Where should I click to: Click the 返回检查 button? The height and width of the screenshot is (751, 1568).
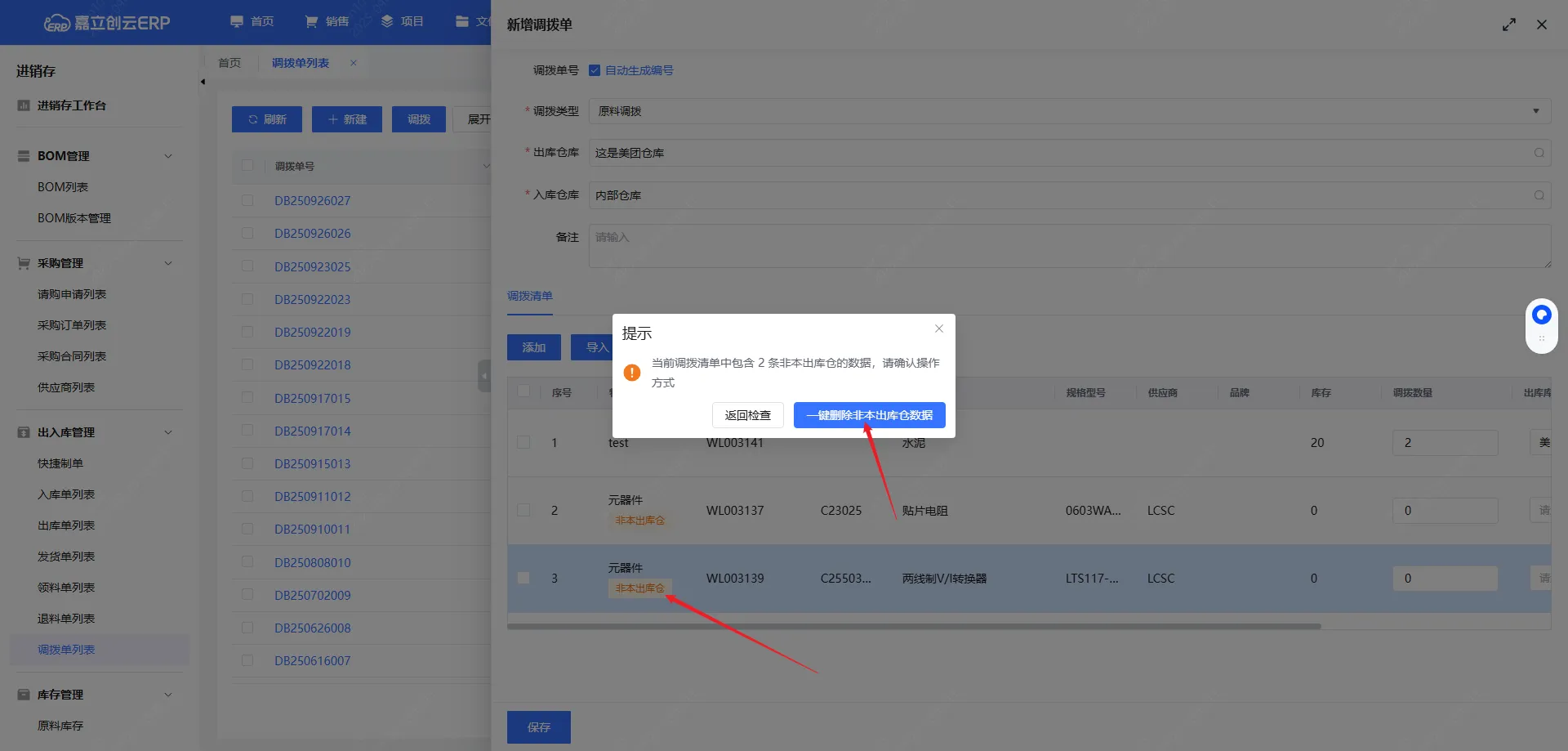[x=747, y=415]
